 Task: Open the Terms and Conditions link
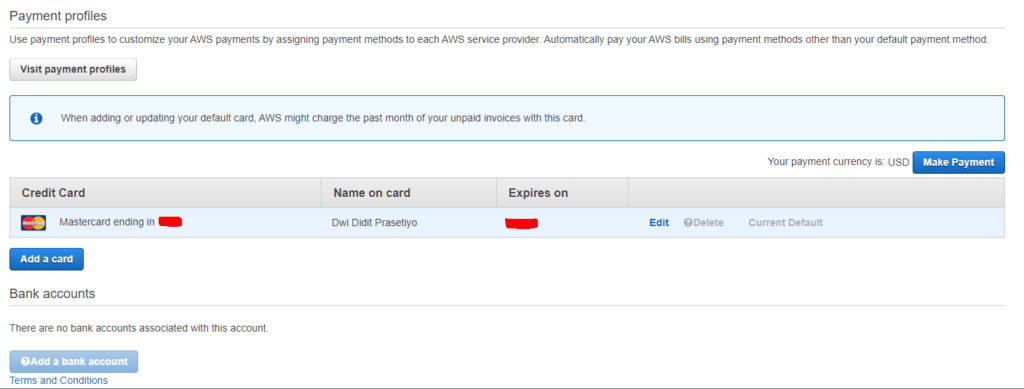pos(59,381)
